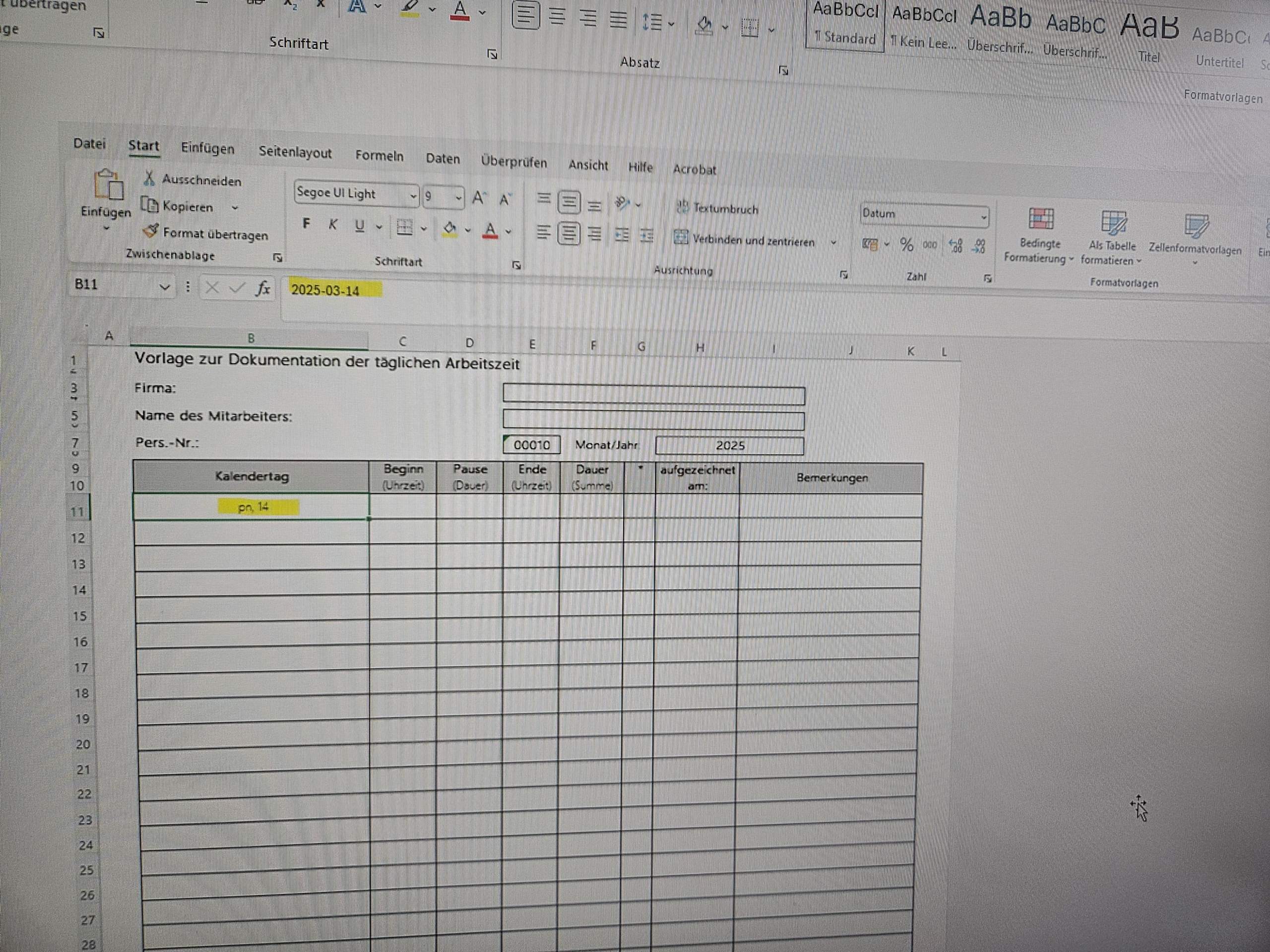Viewport: 1270px width, 952px height.
Task: Click the Ausschneiden scissors icon
Action: (x=149, y=178)
